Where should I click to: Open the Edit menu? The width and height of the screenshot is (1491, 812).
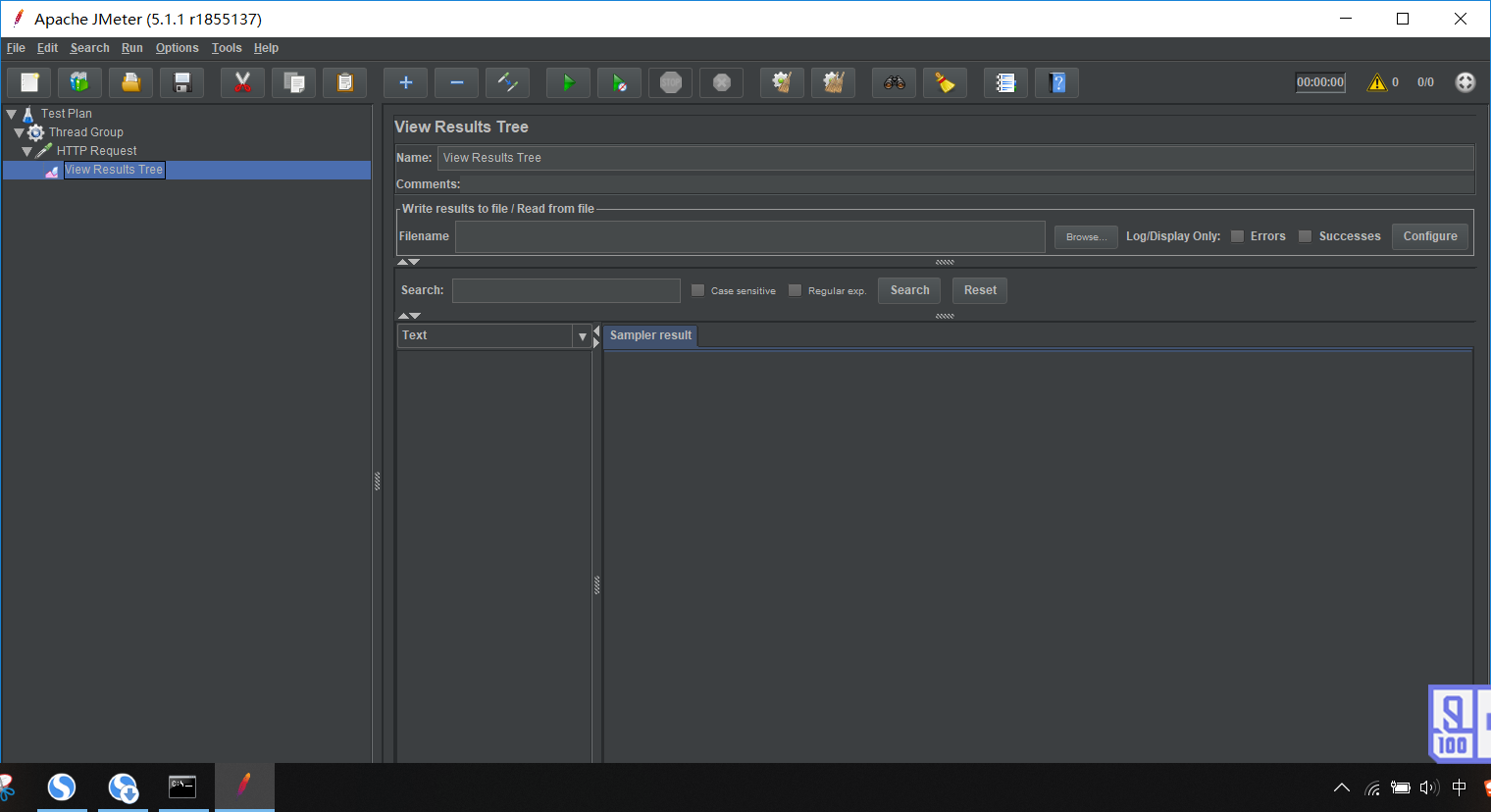pos(47,48)
